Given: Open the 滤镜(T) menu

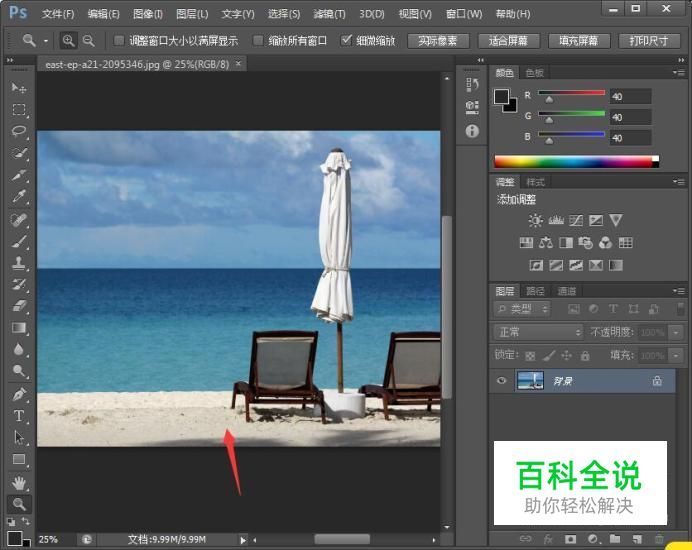Looking at the screenshot, I should [x=329, y=14].
